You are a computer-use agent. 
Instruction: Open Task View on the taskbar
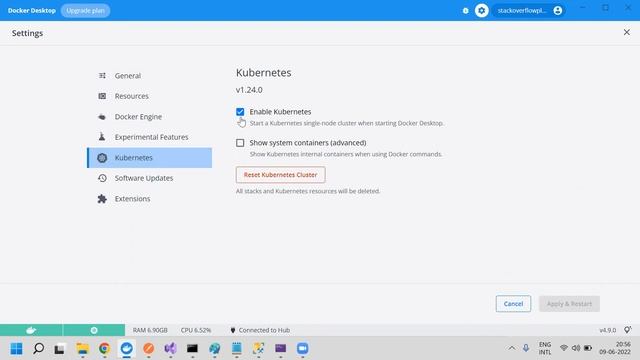pyautogui.click(x=60, y=349)
